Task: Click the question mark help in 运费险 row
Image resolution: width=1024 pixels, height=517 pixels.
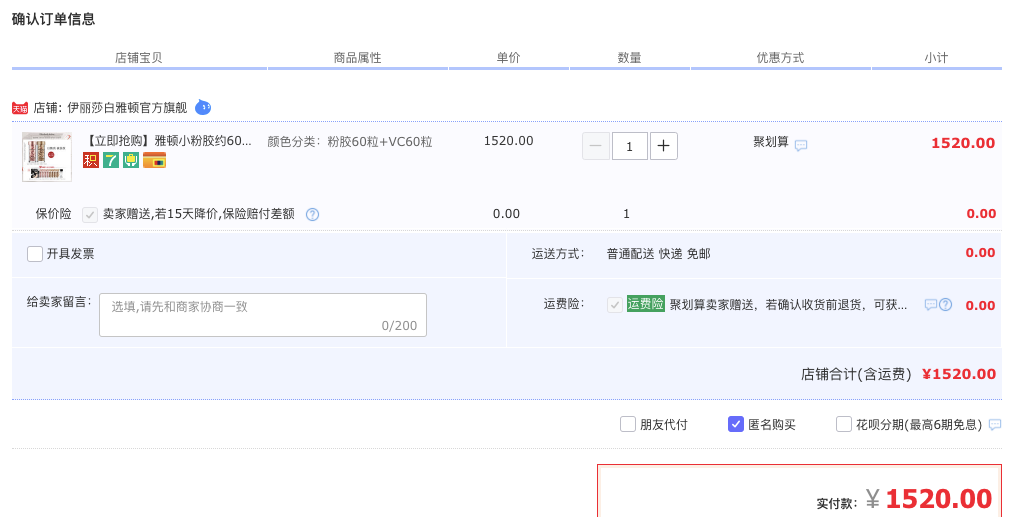Action: pyautogui.click(x=946, y=305)
